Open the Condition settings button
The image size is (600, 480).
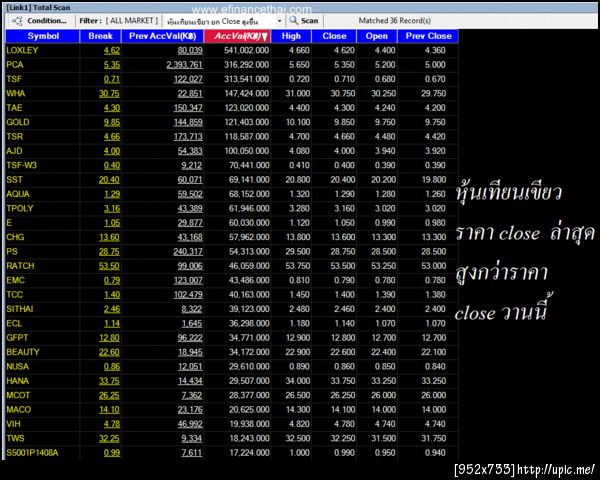[x=39, y=21]
